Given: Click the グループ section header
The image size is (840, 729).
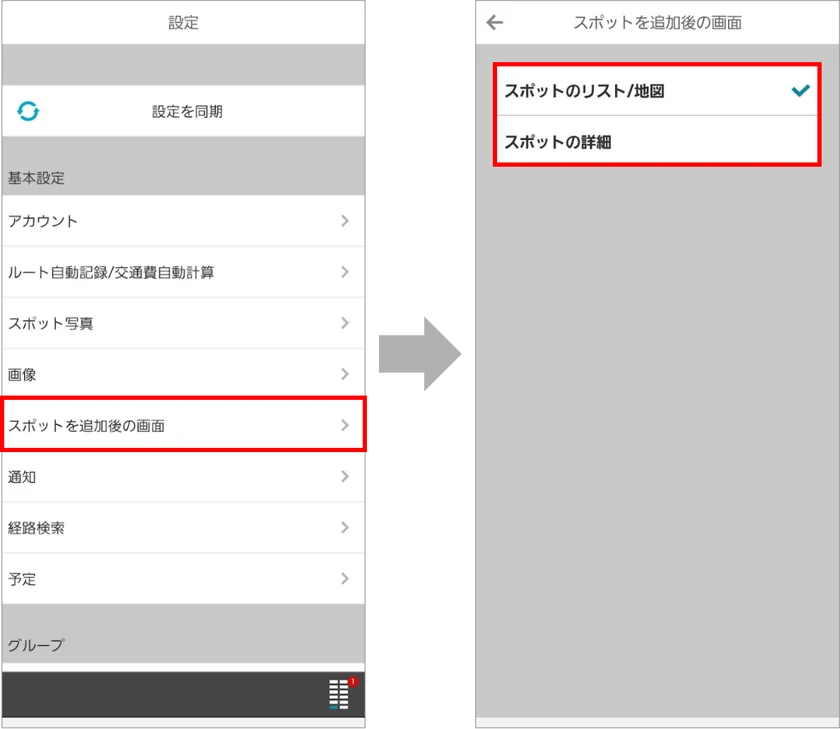Looking at the screenshot, I should (36, 645).
